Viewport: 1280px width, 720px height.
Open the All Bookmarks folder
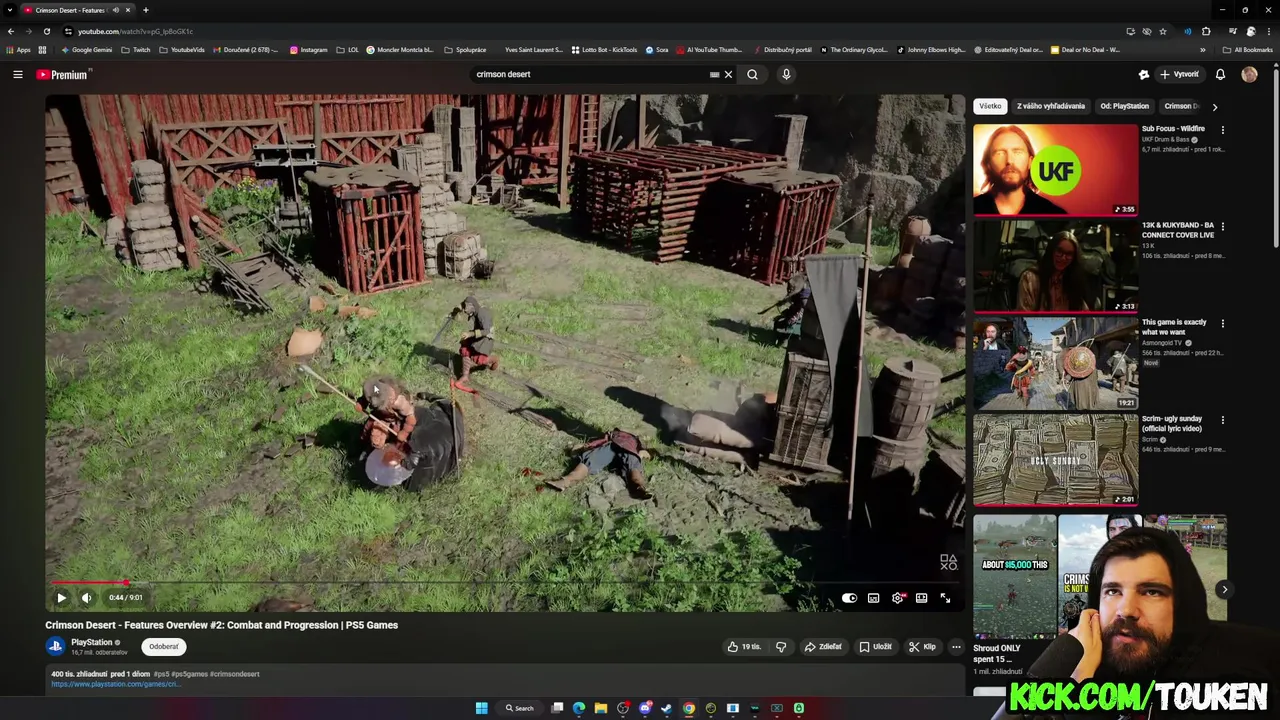[1247, 49]
